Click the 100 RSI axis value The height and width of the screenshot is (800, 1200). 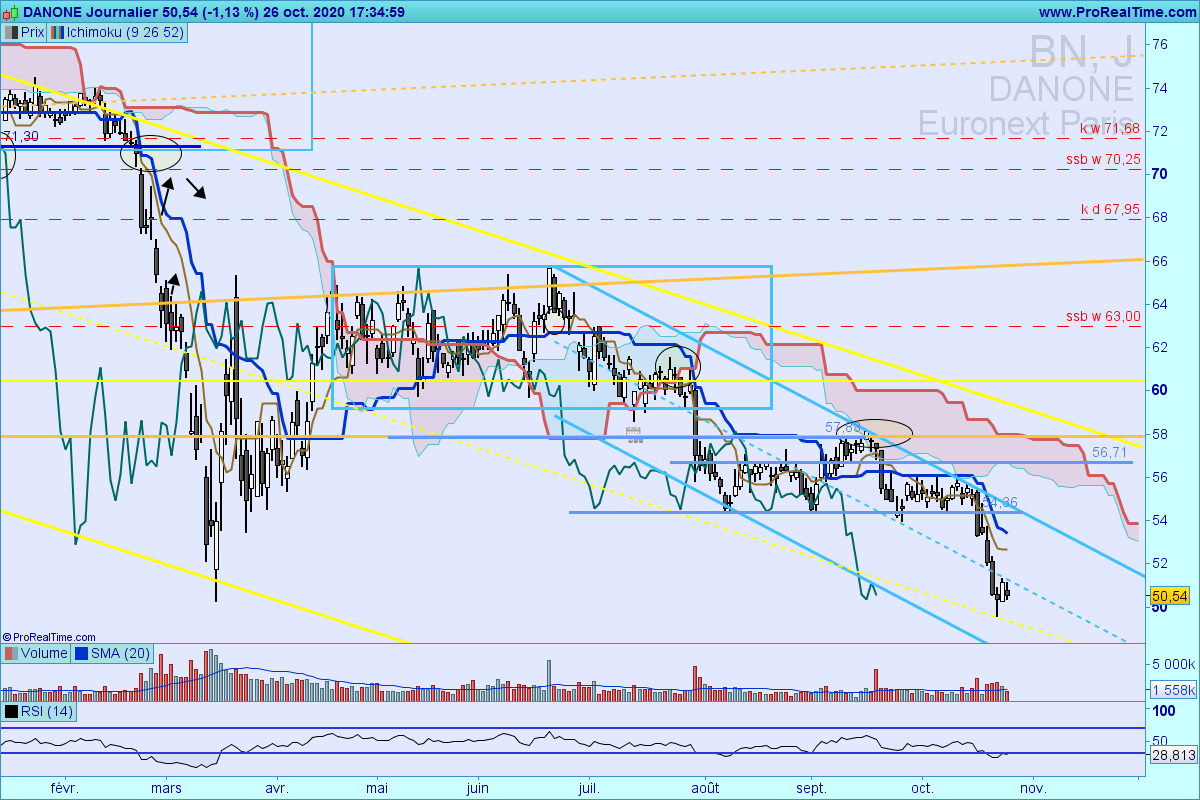(x=1163, y=711)
